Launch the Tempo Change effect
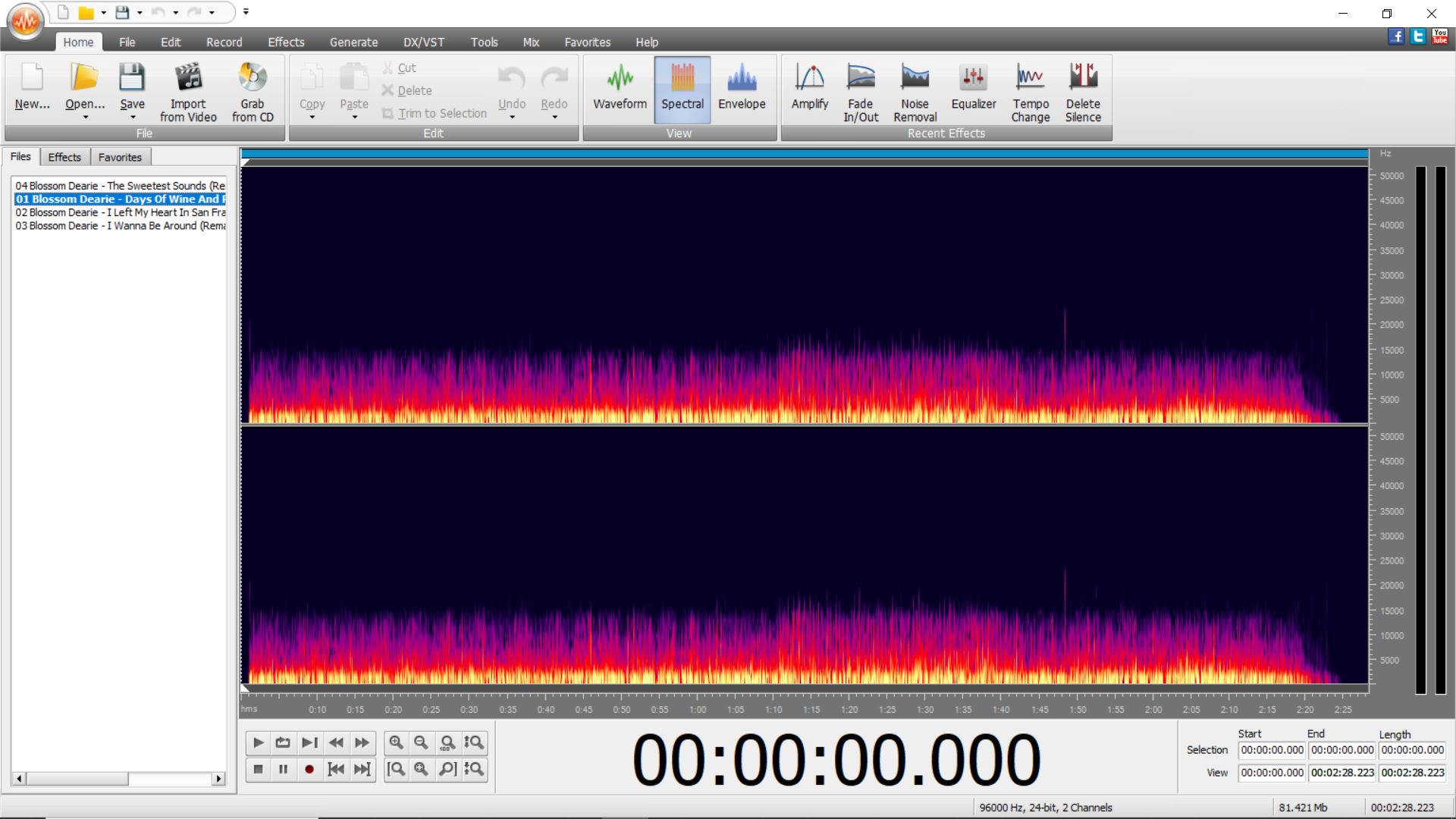 (1030, 91)
